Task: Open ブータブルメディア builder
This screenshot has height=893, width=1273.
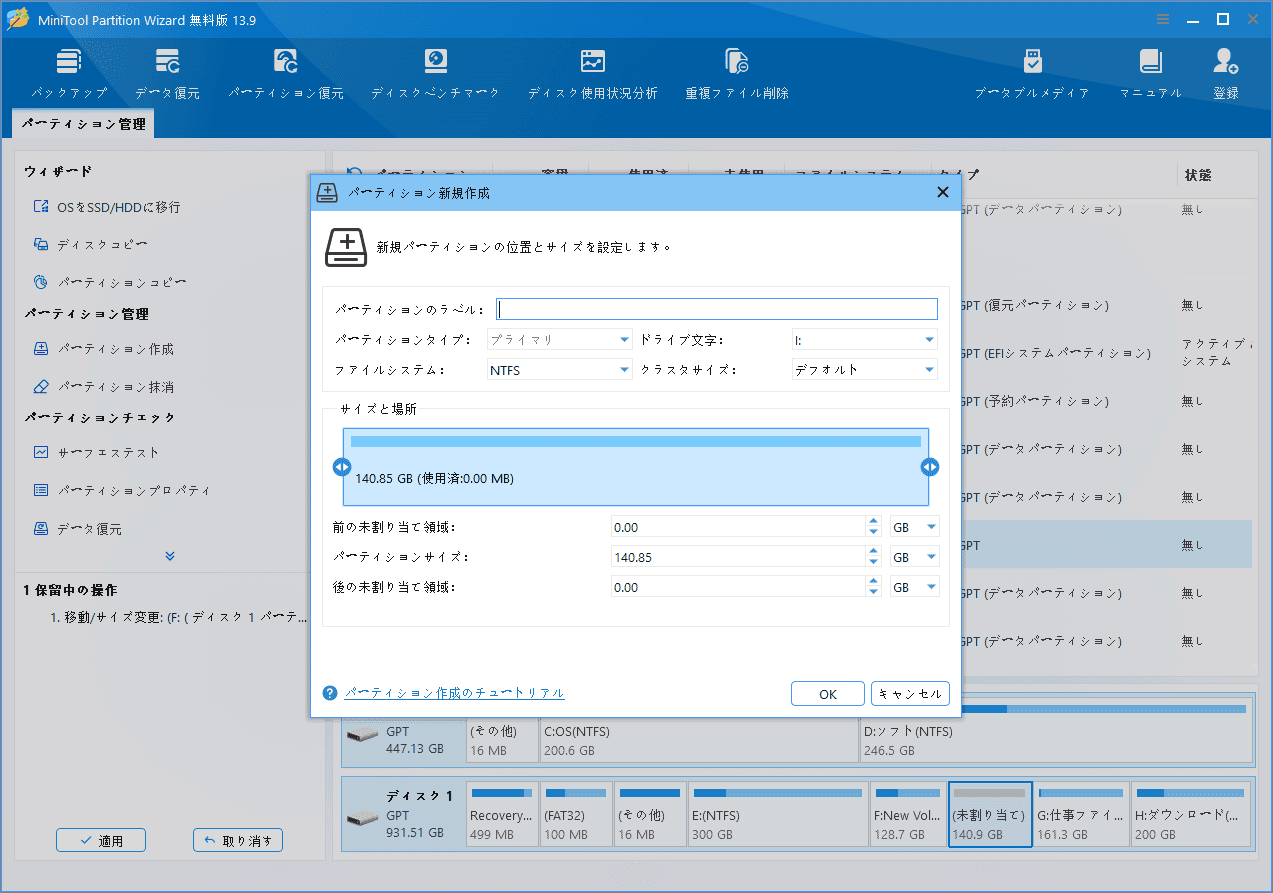Action: coord(1033,73)
